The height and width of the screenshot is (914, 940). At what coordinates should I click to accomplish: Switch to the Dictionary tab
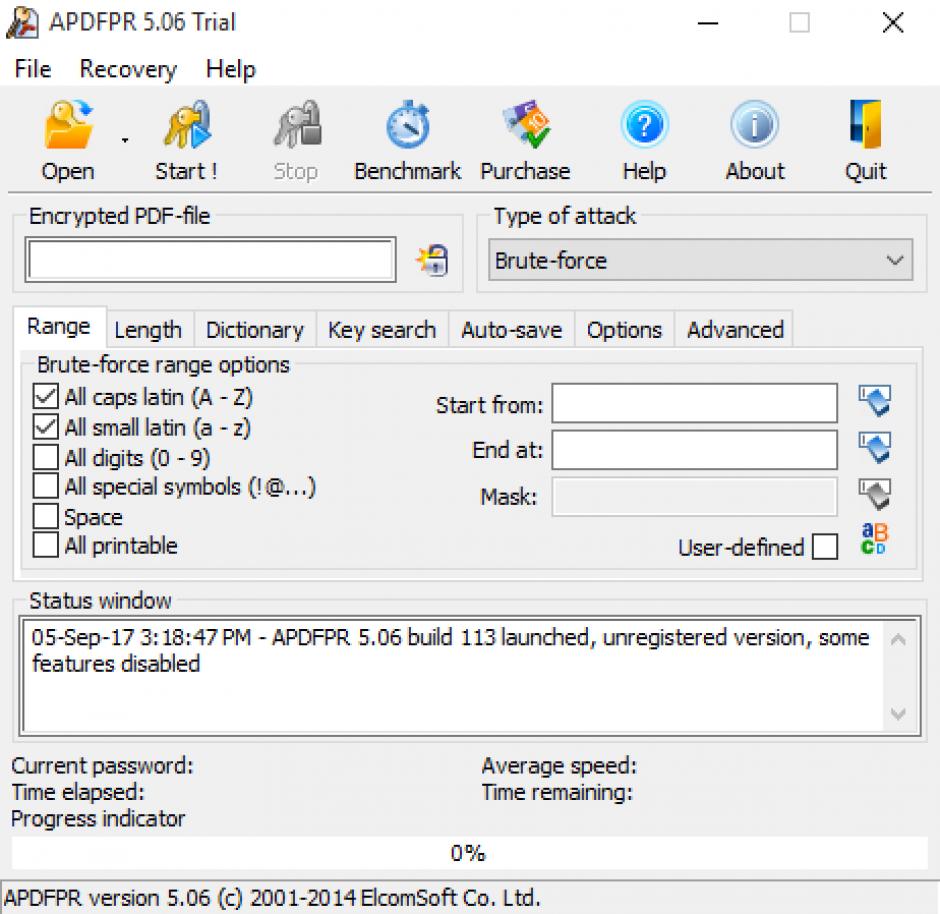pos(255,330)
